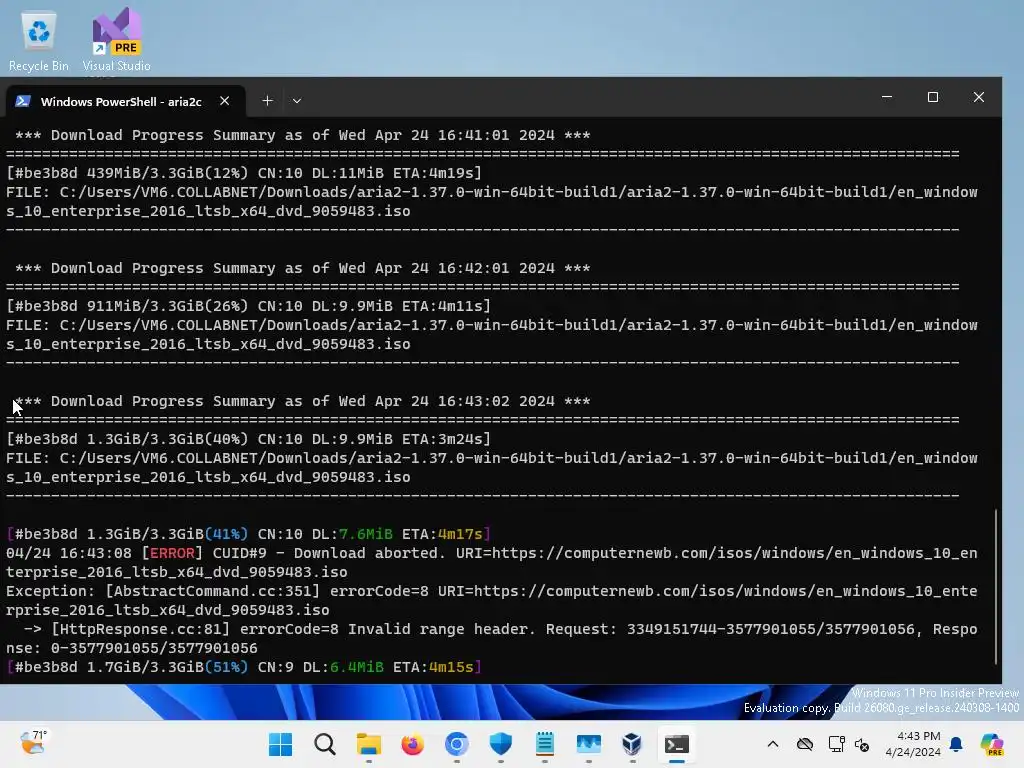This screenshot has width=1024, height=768.
Task: Open taskbar Search
Action: (325, 744)
